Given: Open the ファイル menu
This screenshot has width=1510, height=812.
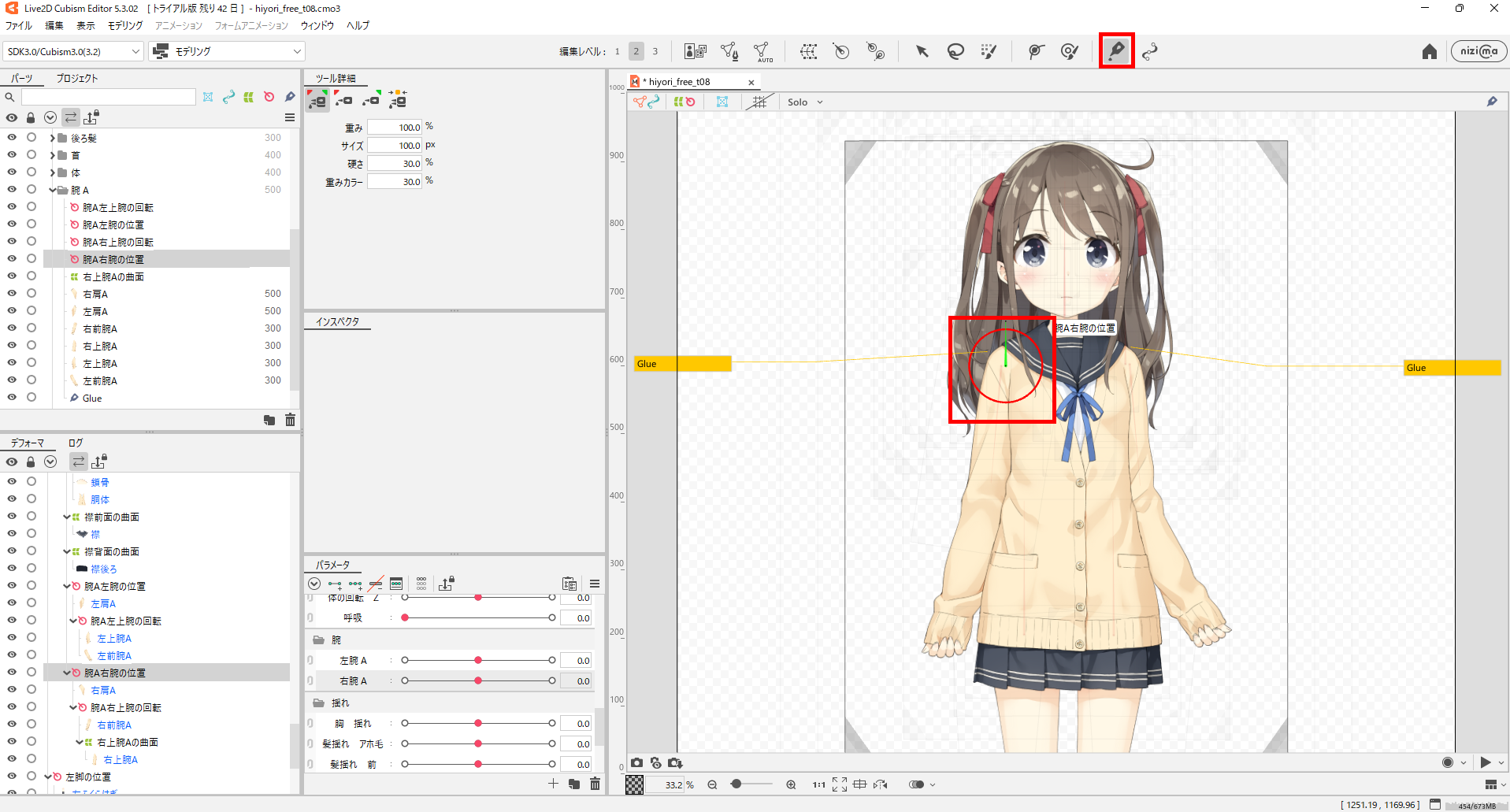Looking at the screenshot, I should click(x=19, y=25).
